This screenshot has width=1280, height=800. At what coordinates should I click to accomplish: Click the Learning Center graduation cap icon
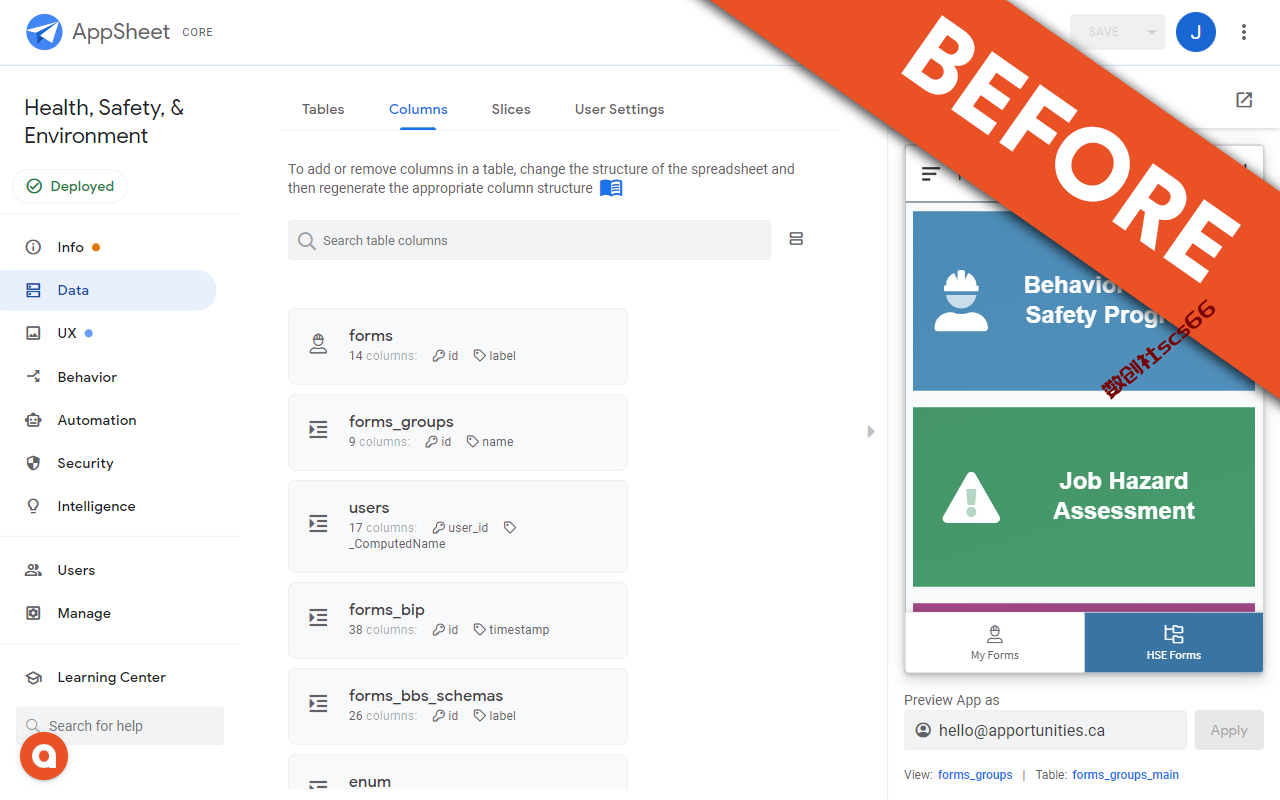(x=33, y=677)
